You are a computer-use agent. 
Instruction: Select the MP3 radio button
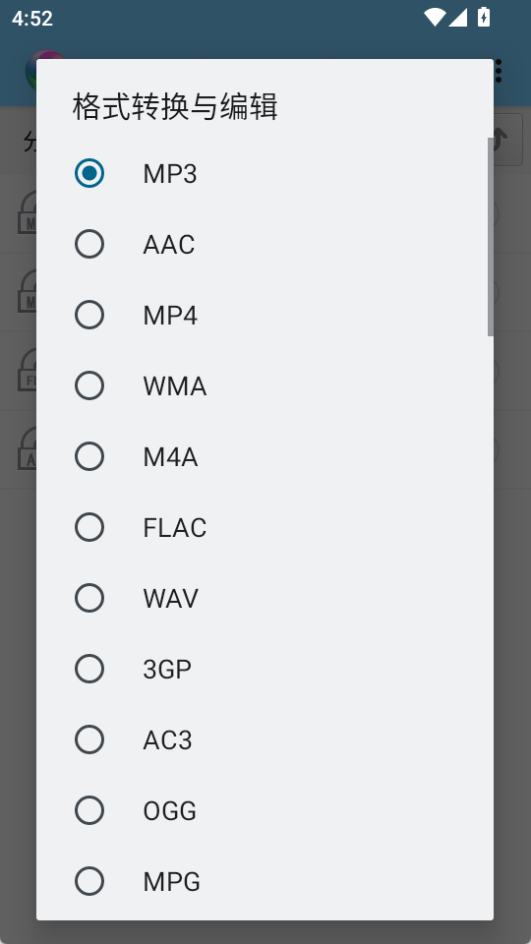265,173
